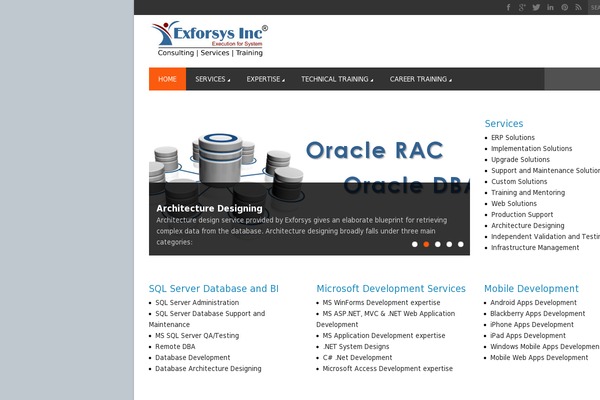Select the first slider dot
The width and height of the screenshot is (600, 400).
(414, 244)
